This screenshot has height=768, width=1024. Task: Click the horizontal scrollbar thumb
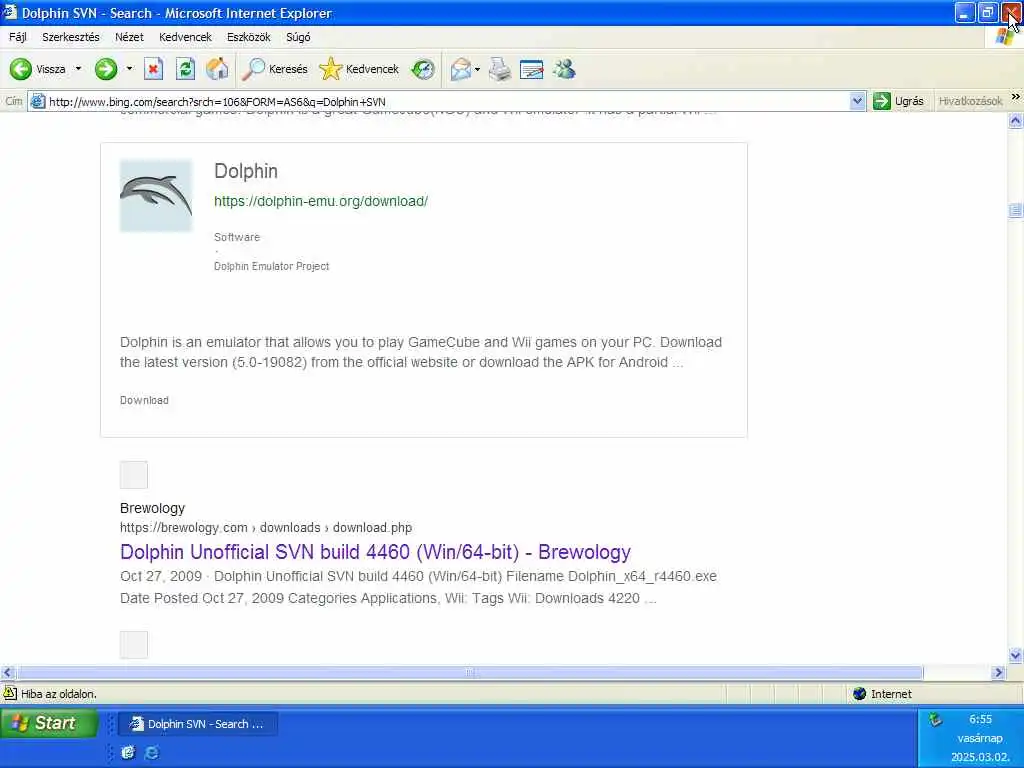coord(470,672)
